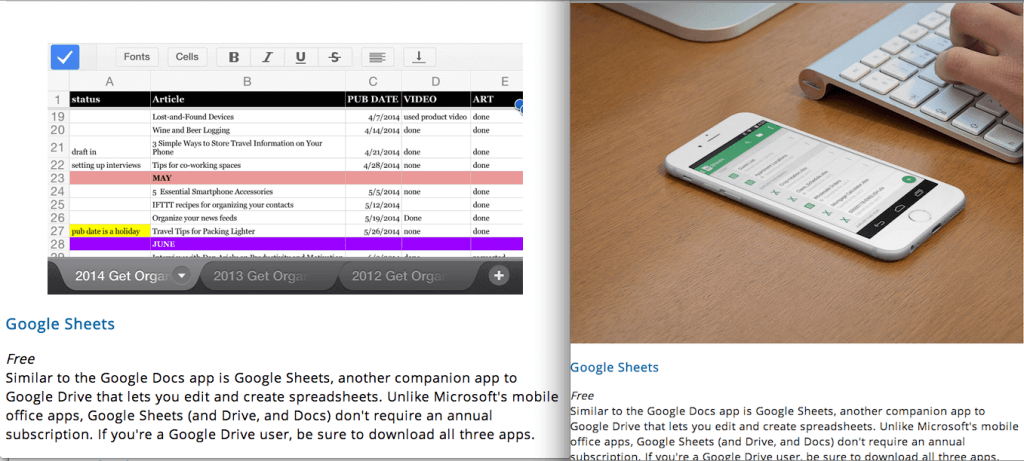Select the 'setting up interviews' status cell
Screen dimensions: 1024x461
[x=110, y=165]
